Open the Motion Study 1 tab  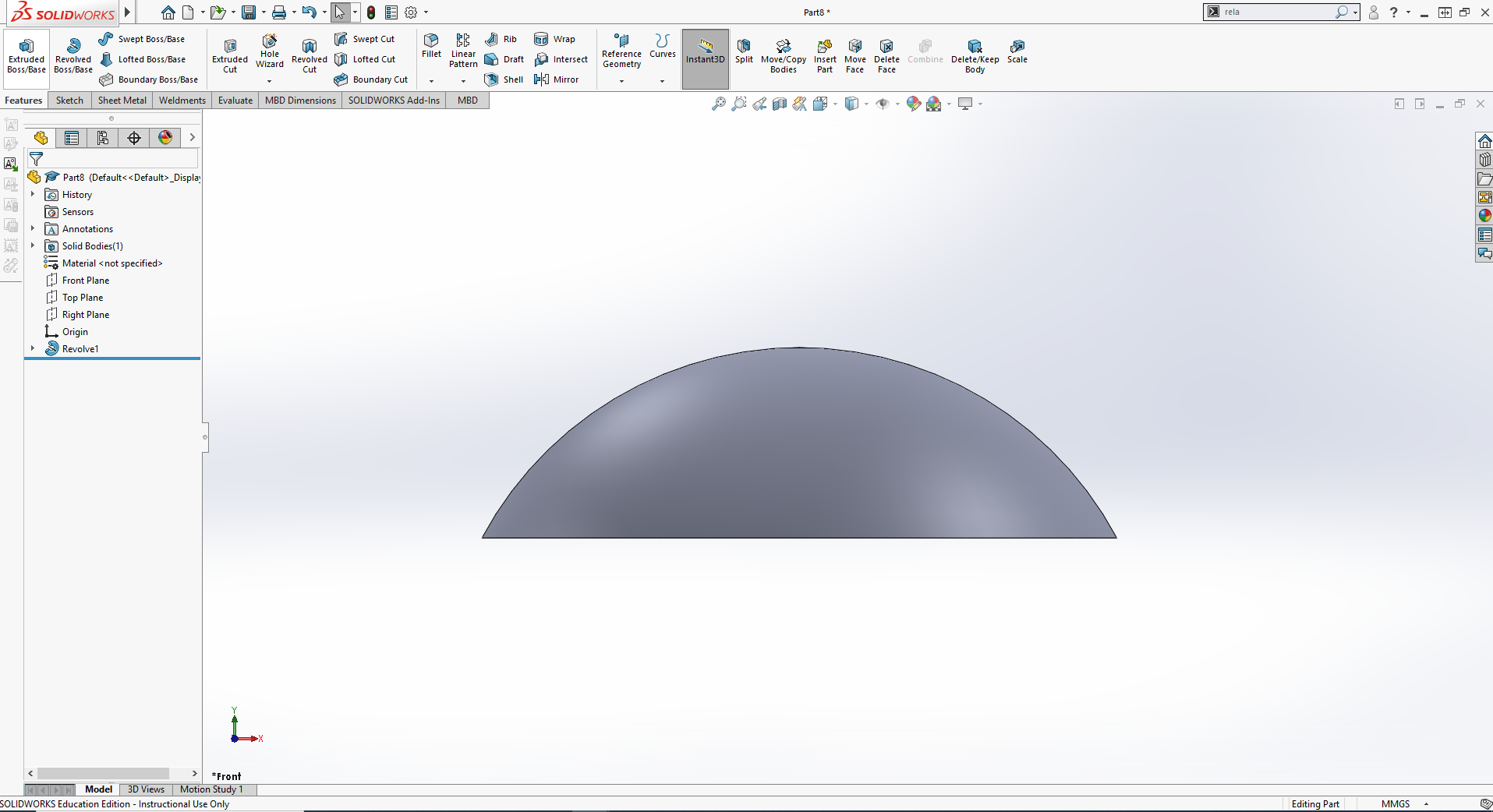click(x=211, y=789)
